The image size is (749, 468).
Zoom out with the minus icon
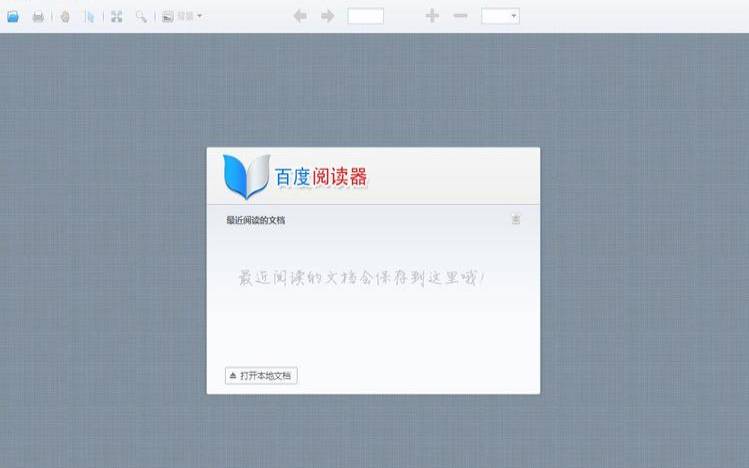[x=460, y=16]
